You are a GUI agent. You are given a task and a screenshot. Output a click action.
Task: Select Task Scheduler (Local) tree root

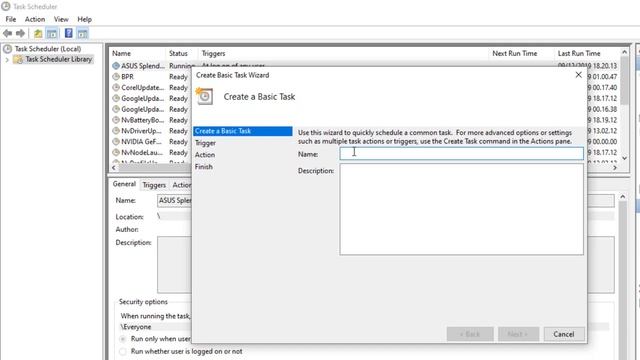[48, 49]
